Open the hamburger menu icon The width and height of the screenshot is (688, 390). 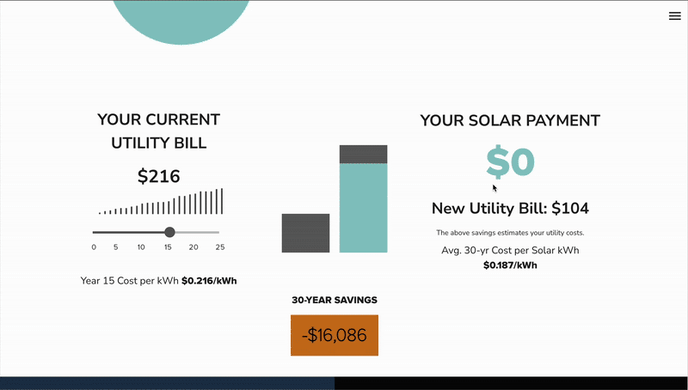[674, 16]
